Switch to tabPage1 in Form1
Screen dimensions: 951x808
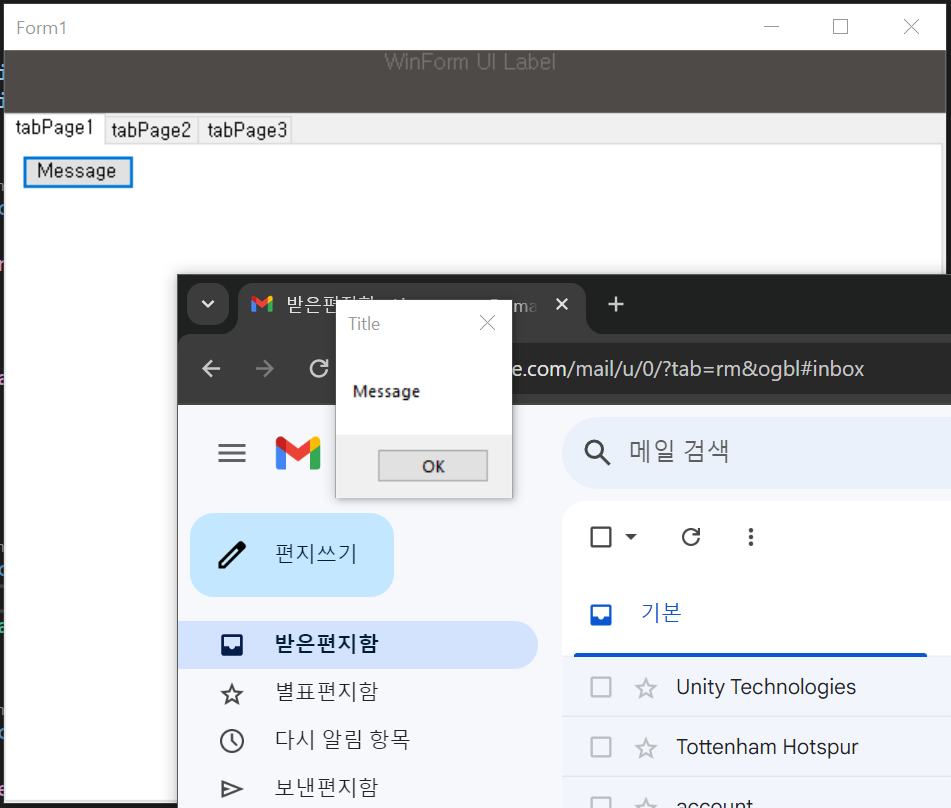55,128
